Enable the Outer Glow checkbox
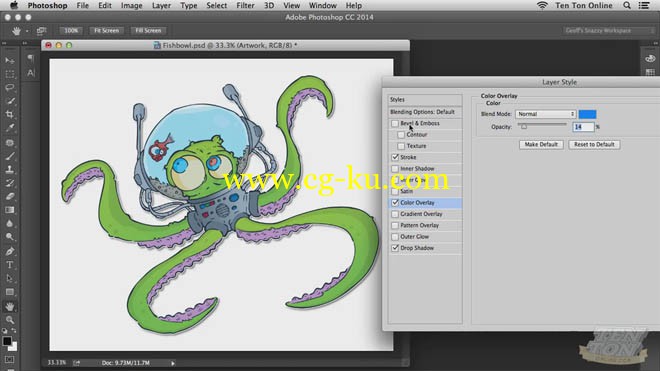The height and width of the screenshot is (371, 660). pos(394,237)
